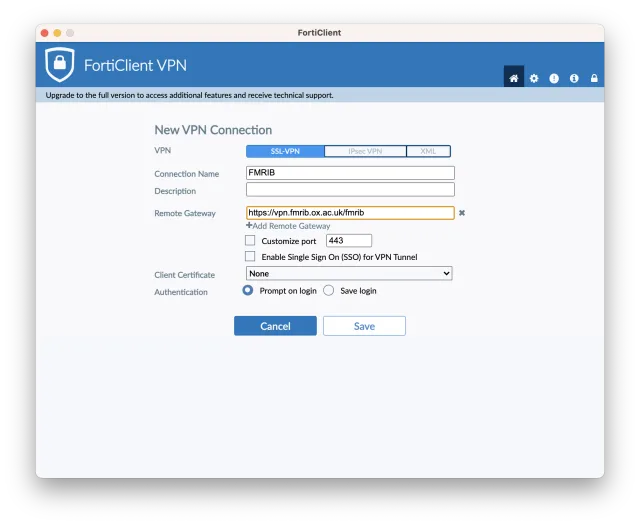The height and width of the screenshot is (525, 640).
Task: Focus the Connection Name field
Action: 350,173
